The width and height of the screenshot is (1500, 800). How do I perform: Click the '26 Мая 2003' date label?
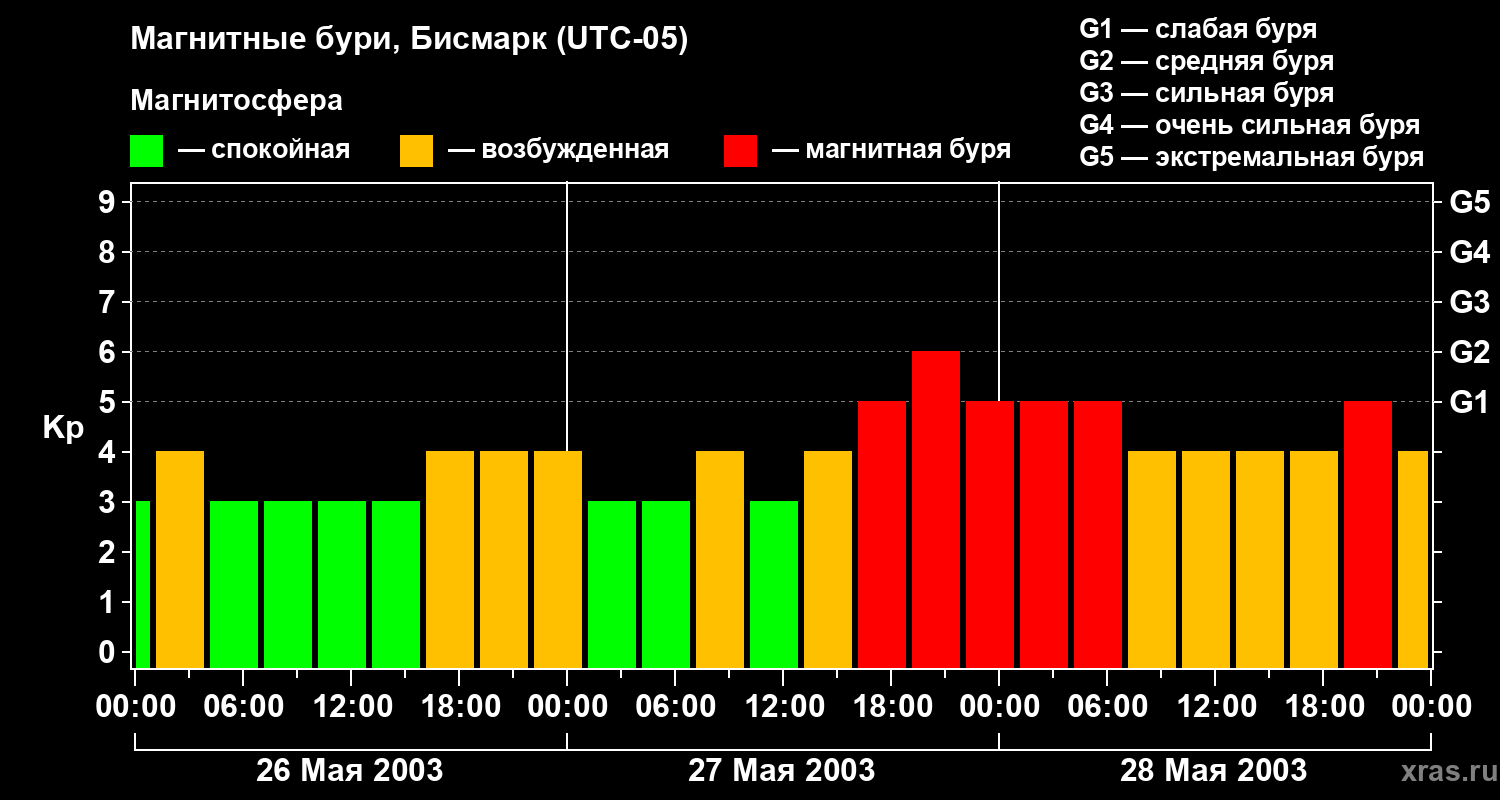(349, 771)
